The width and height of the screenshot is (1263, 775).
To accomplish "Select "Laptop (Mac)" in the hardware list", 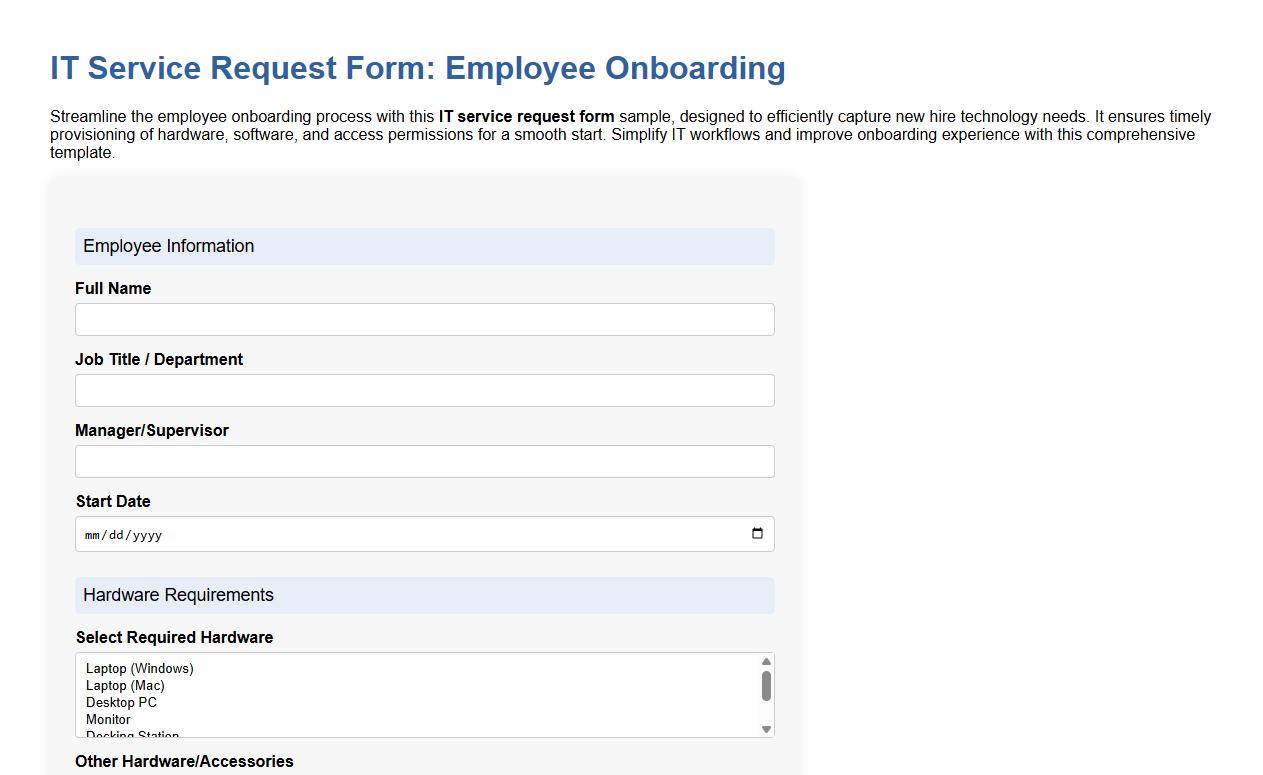I will coord(124,685).
